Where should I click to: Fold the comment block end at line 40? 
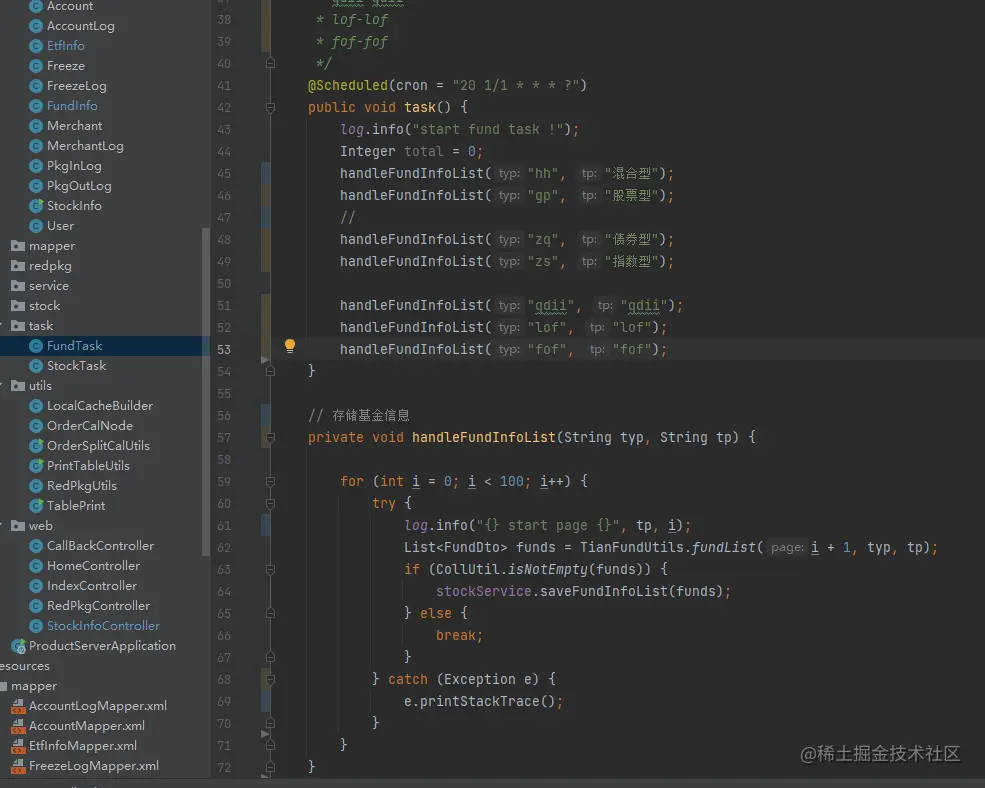270,63
